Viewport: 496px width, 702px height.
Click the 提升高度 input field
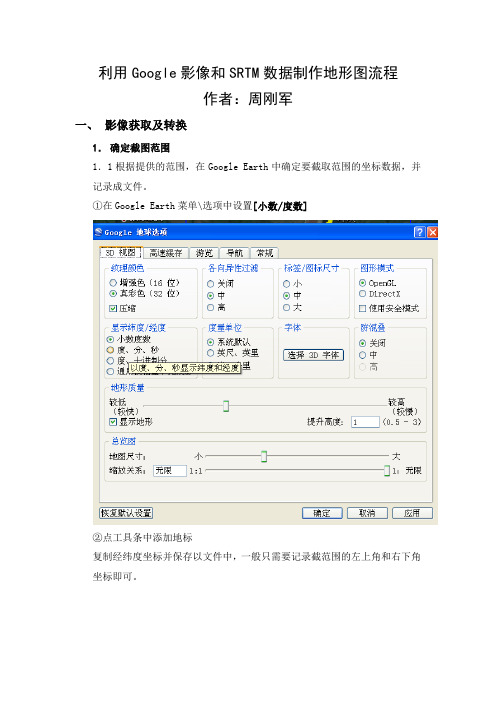pyautogui.click(x=365, y=422)
